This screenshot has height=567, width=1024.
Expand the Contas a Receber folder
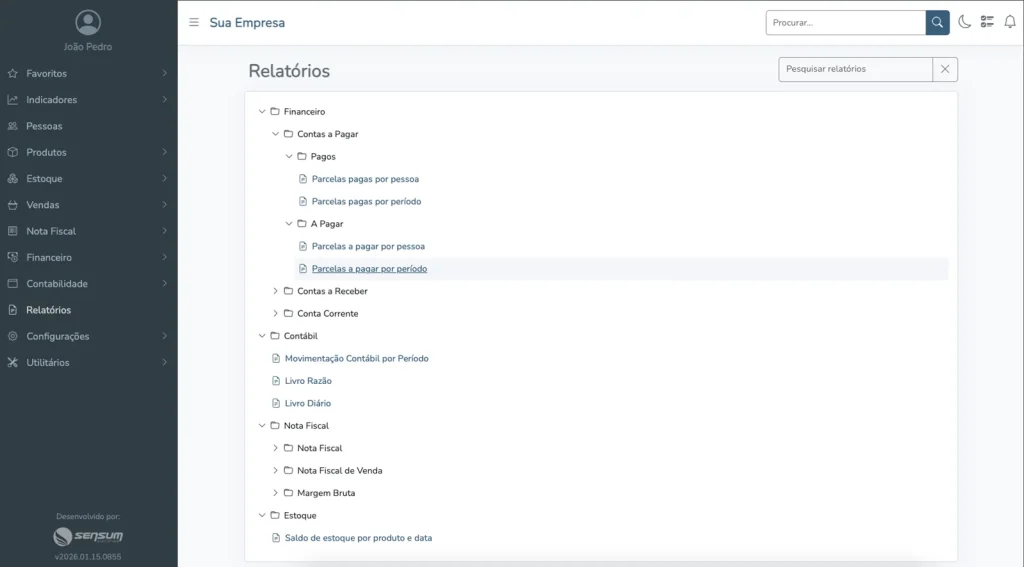coord(276,291)
